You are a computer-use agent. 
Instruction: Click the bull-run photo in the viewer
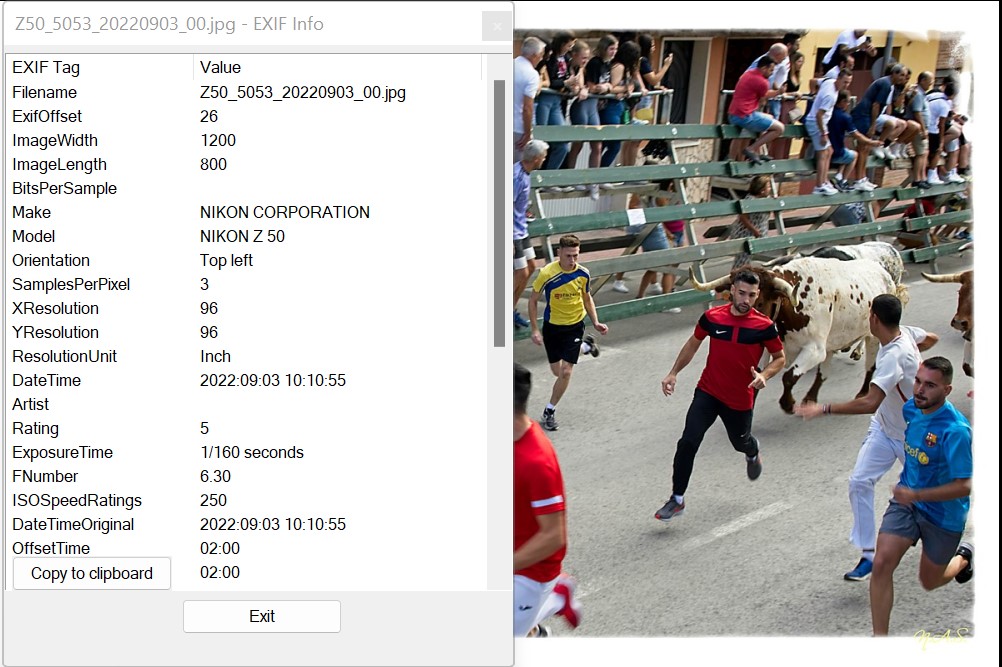pyautogui.click(x=744, y=333)
